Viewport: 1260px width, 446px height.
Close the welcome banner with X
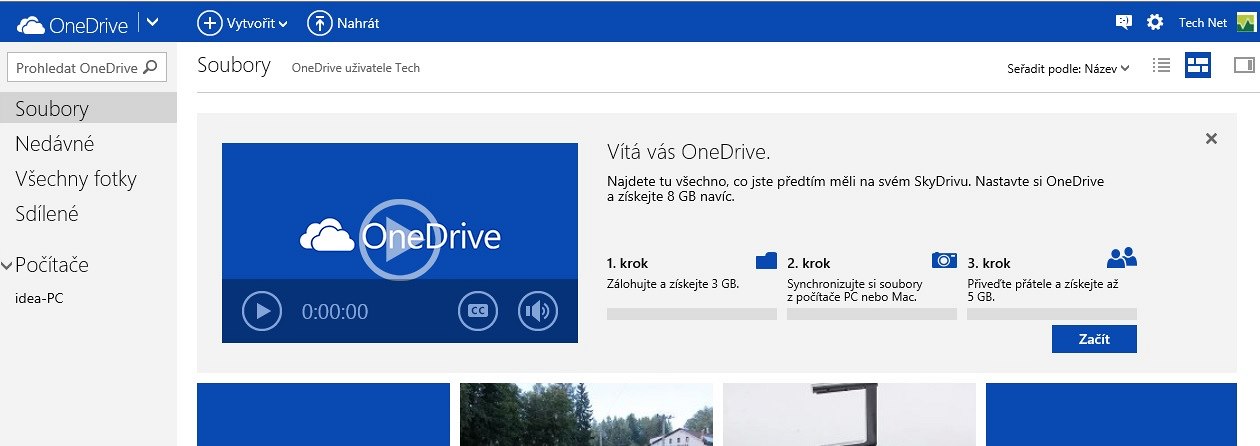pos(1211,138)
